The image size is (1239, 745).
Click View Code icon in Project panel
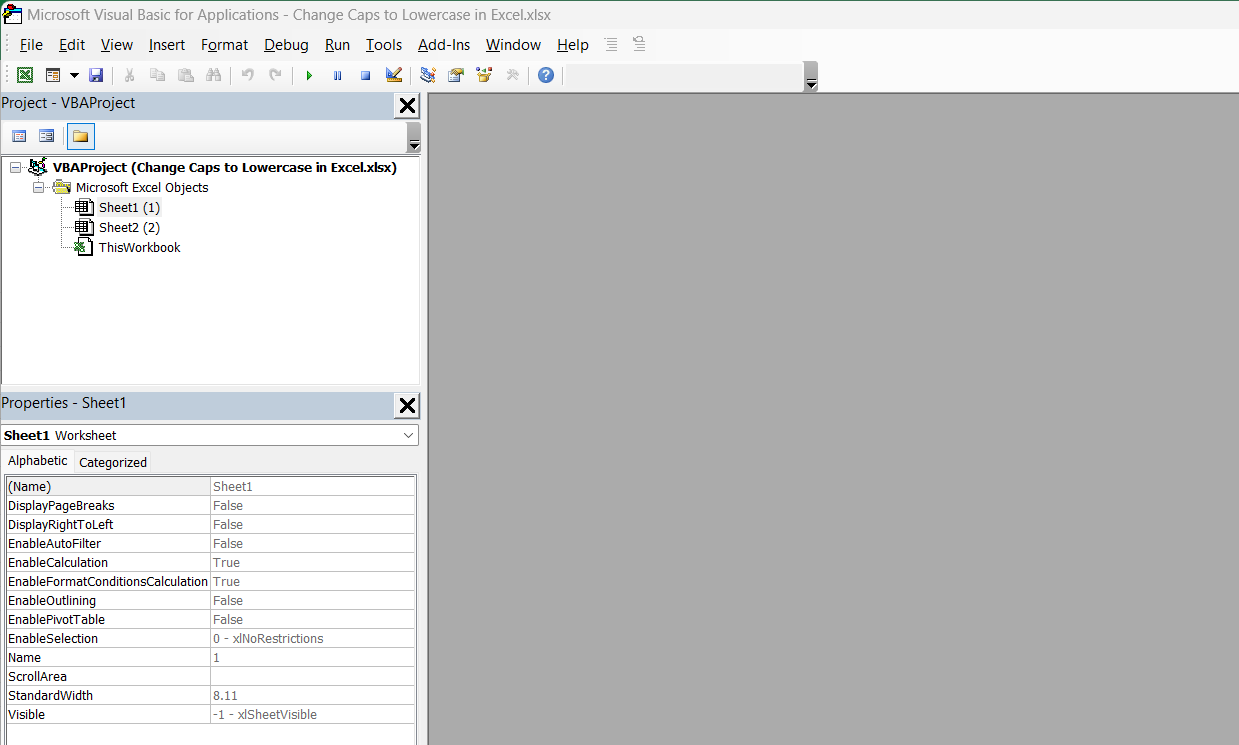(19, 136)
